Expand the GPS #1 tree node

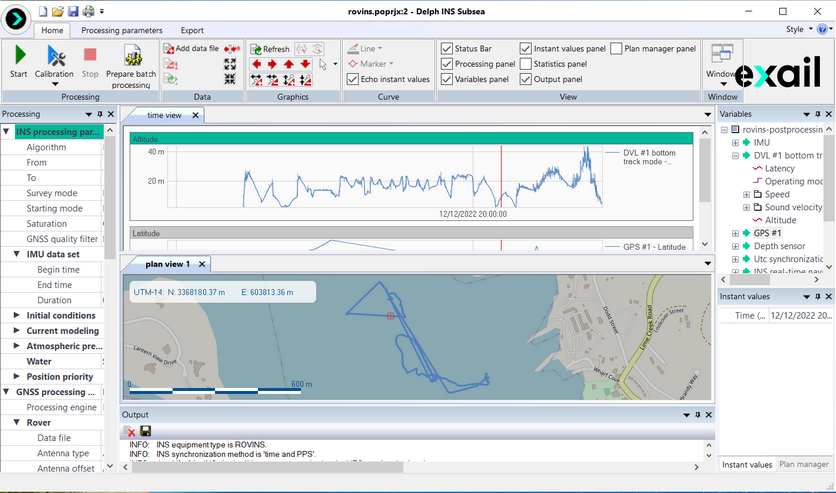point(735,233)
